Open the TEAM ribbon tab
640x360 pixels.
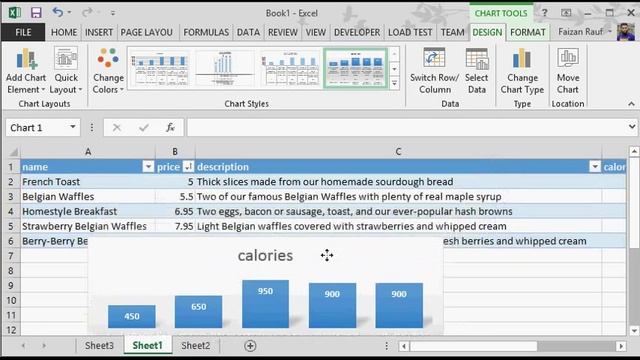[x=452, y=32]
